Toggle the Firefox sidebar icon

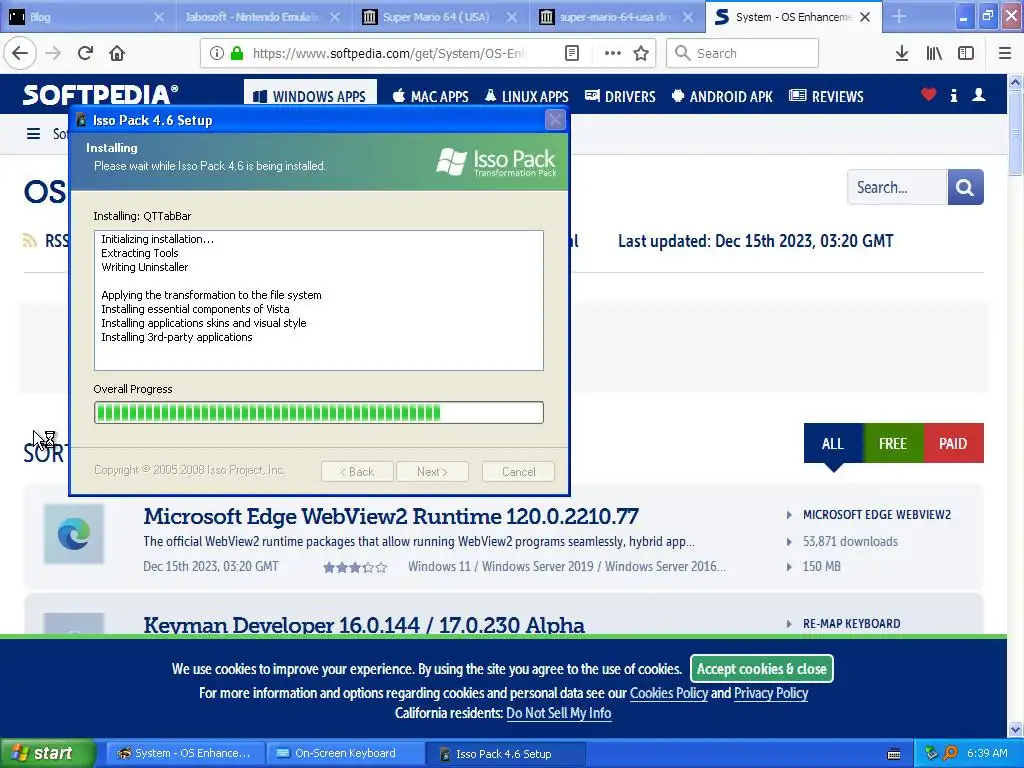coord(966,53)
